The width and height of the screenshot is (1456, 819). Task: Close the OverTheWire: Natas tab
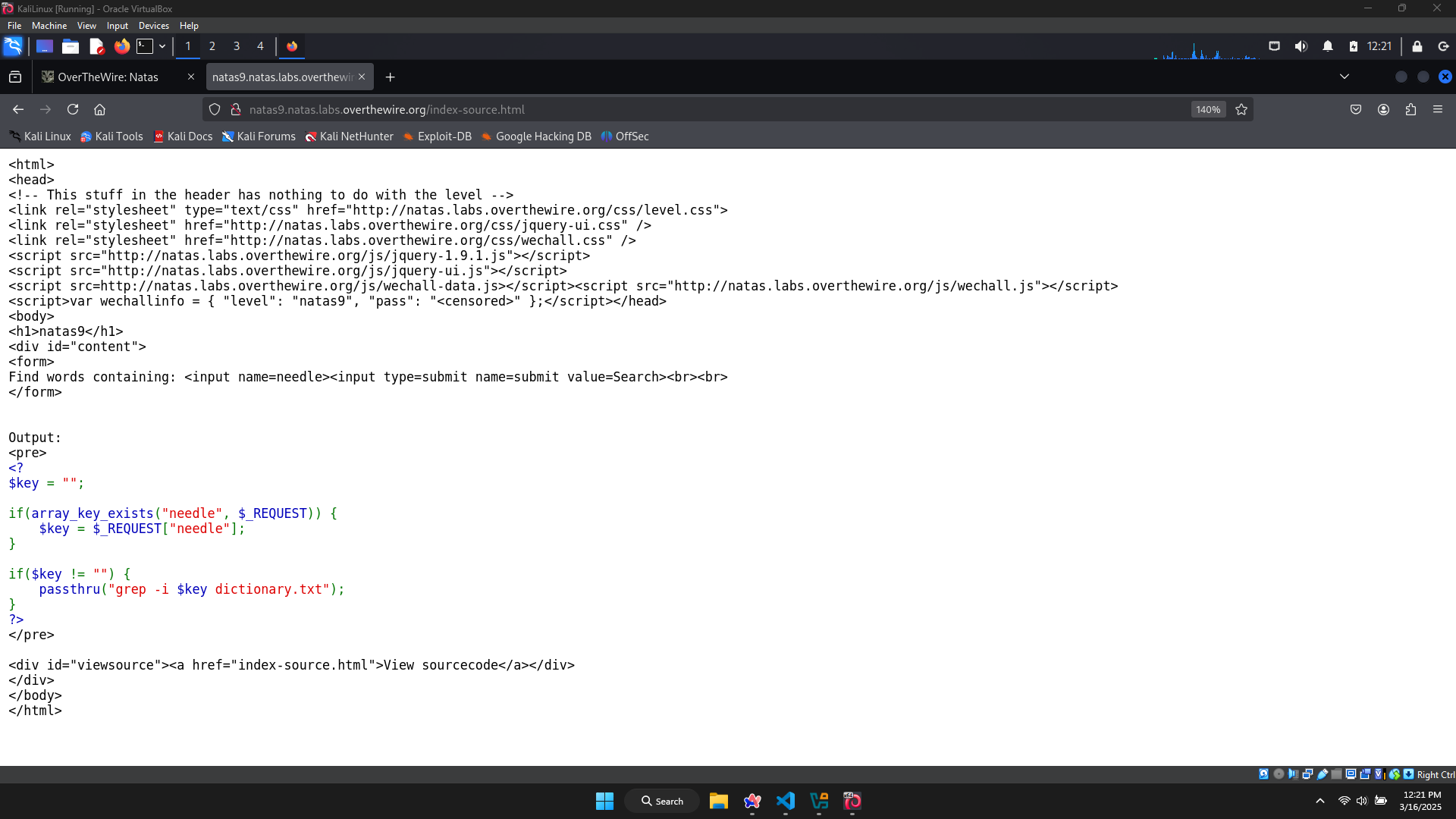tap(191, 77)
